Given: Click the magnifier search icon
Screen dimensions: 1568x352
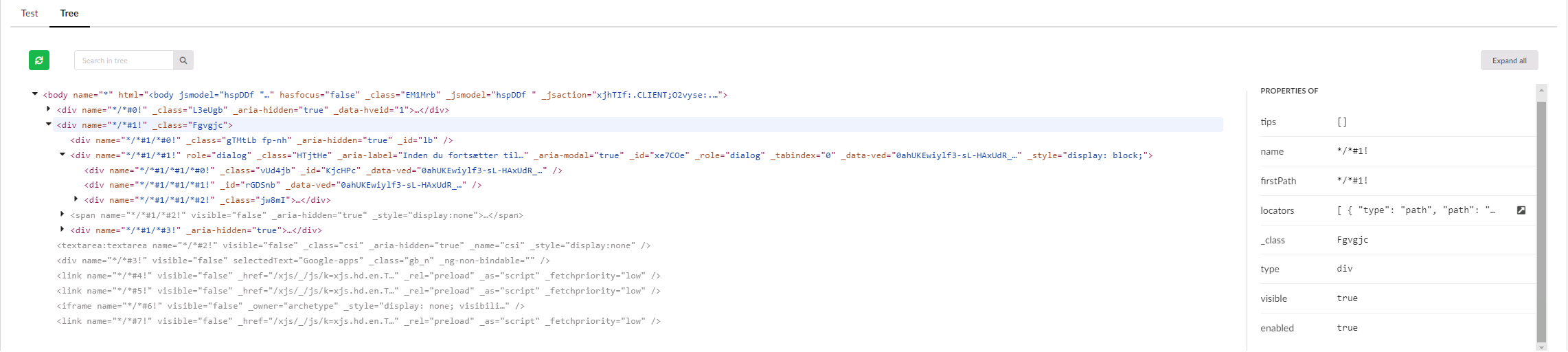Looking at the screenshot, I should [x=183, y=60].
